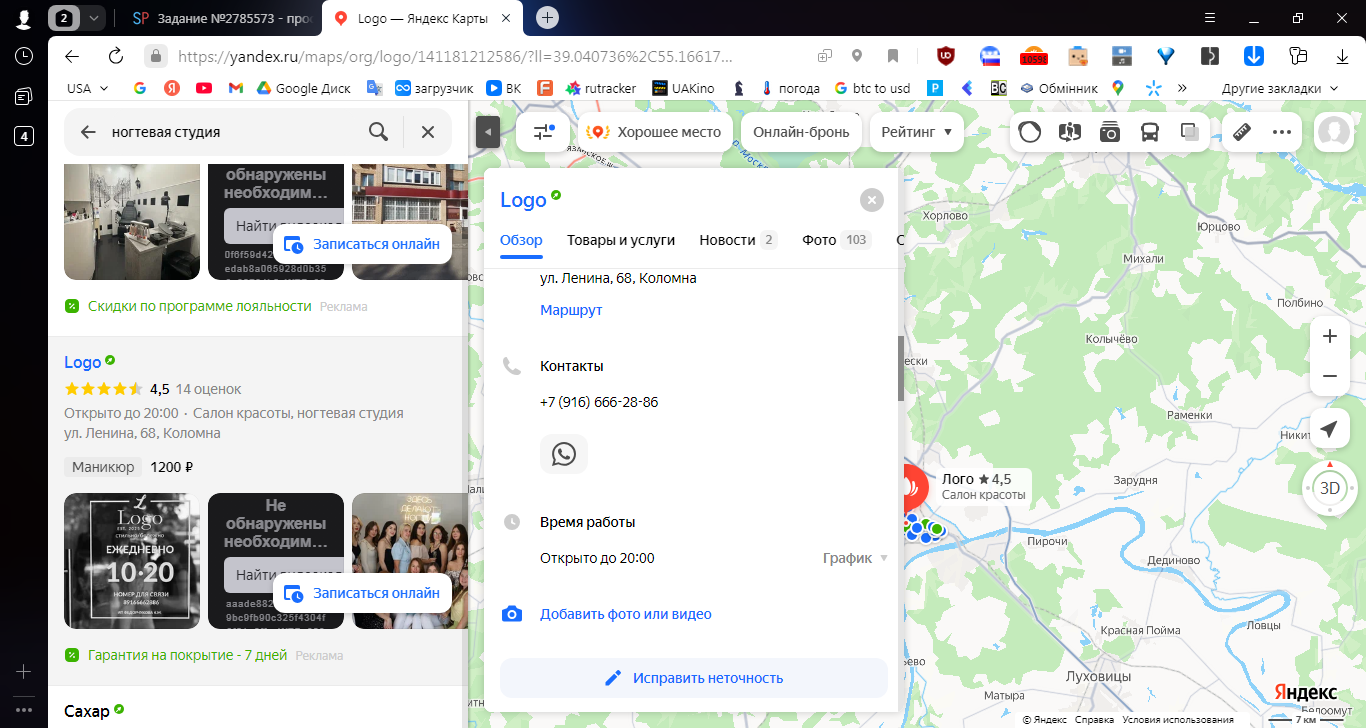Click the location pin icon in the address bar
Screen dimensions: 1366x728
click(857, 55)
